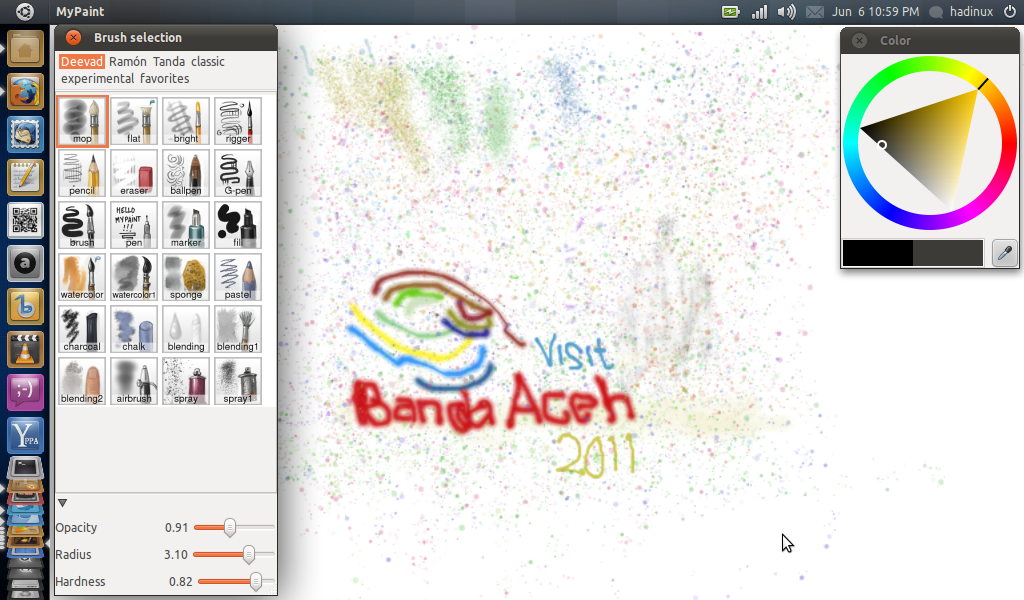The width and height of the screenshot is (1024, 600).
Task: Select the rigger brush
Action: click(x=238, y=121)
